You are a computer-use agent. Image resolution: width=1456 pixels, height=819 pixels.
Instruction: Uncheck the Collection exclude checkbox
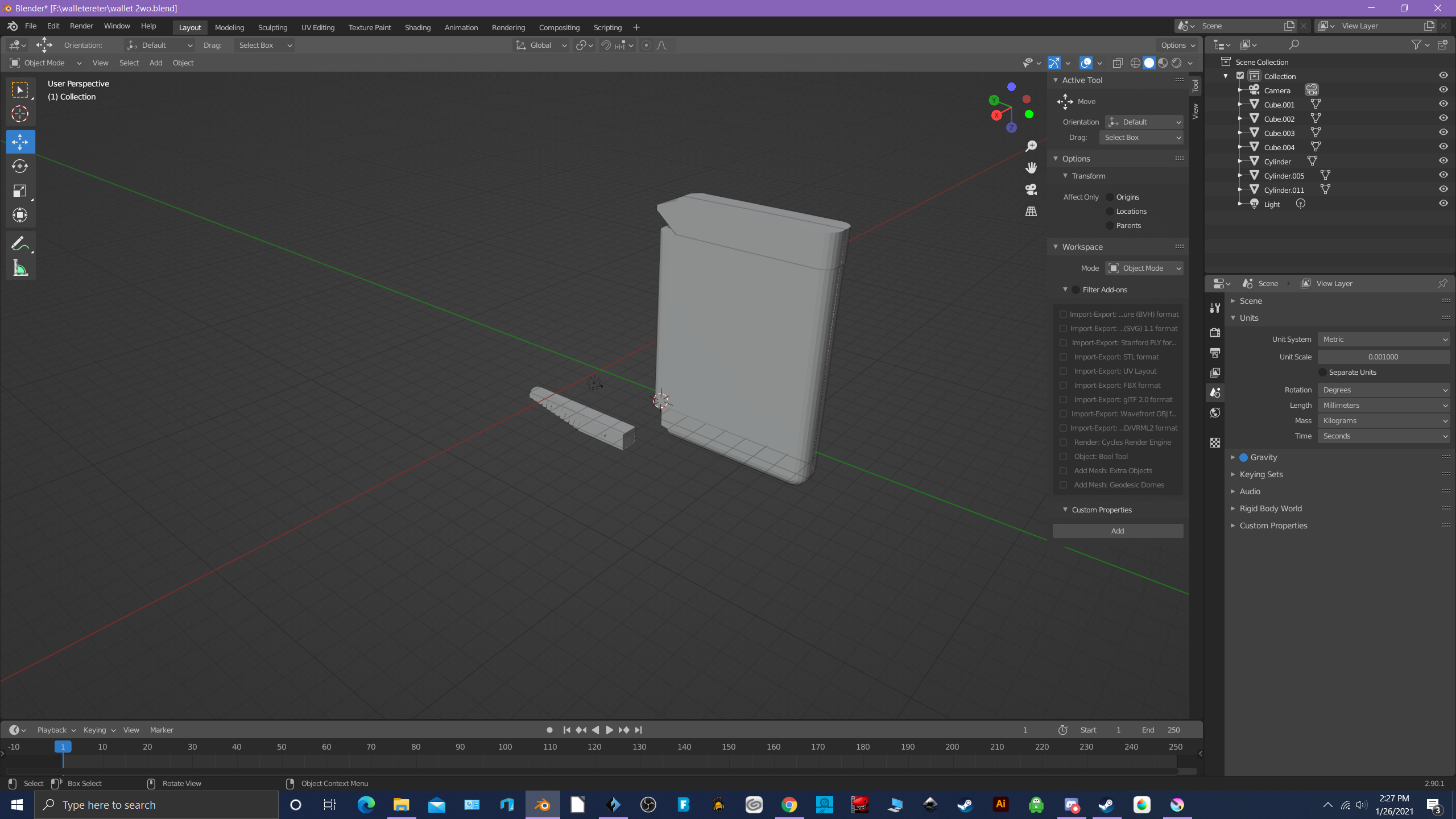[x=1240, y=76]
